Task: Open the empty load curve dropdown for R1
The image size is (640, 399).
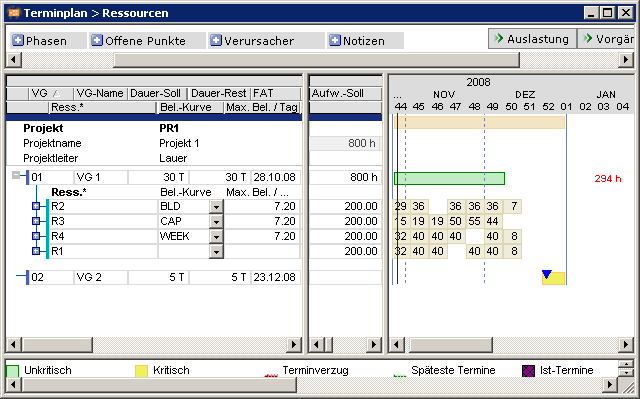Action: 216,251
